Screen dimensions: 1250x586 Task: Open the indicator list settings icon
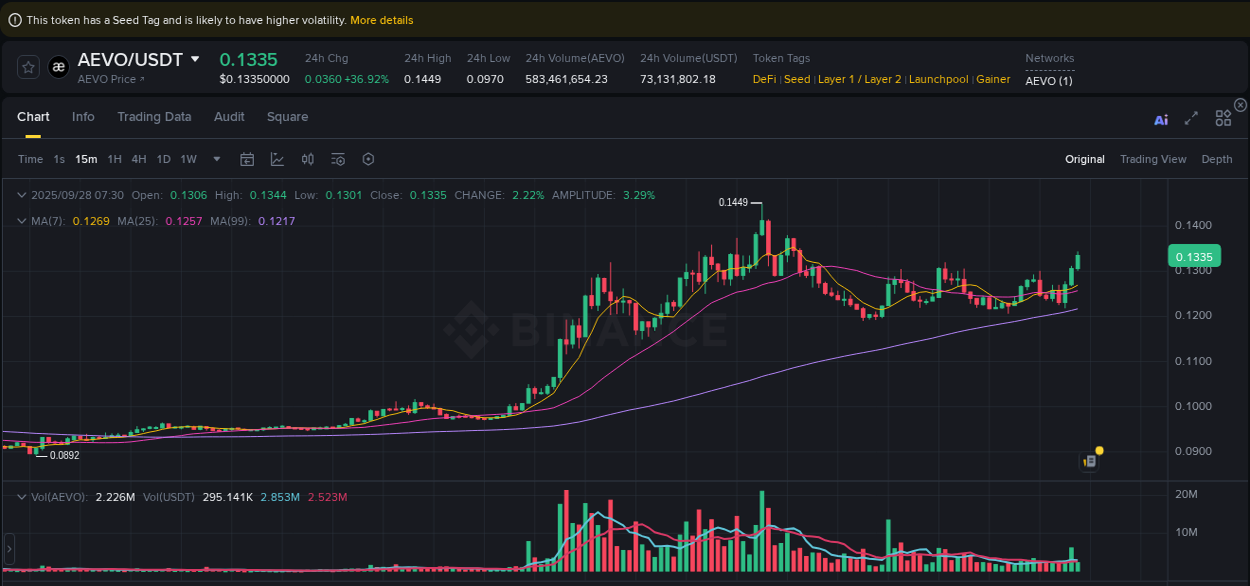coord(337,159)
